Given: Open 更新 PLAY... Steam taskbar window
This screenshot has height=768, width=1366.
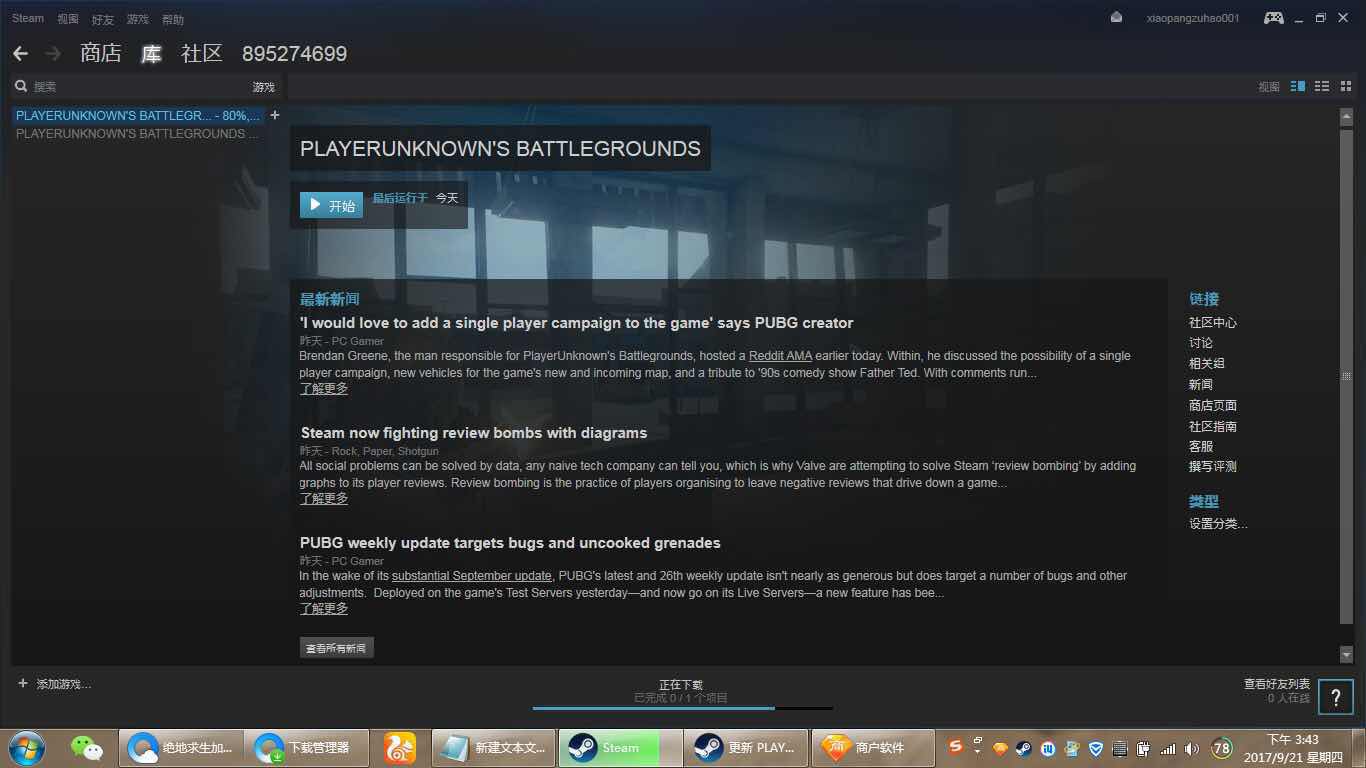Looking at the screenshot, I should point(747,747).
